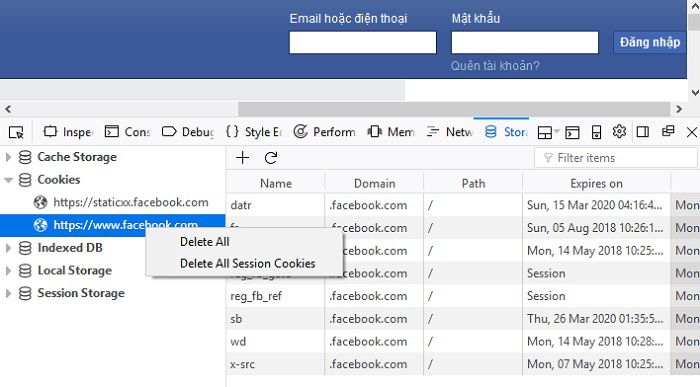700x387 pixels.
Task: Toggle the split console icon
Action: (572, 132)
